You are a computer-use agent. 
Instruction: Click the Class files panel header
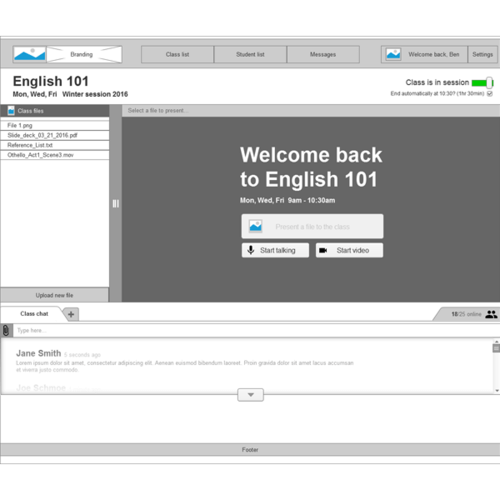point(55,111)
